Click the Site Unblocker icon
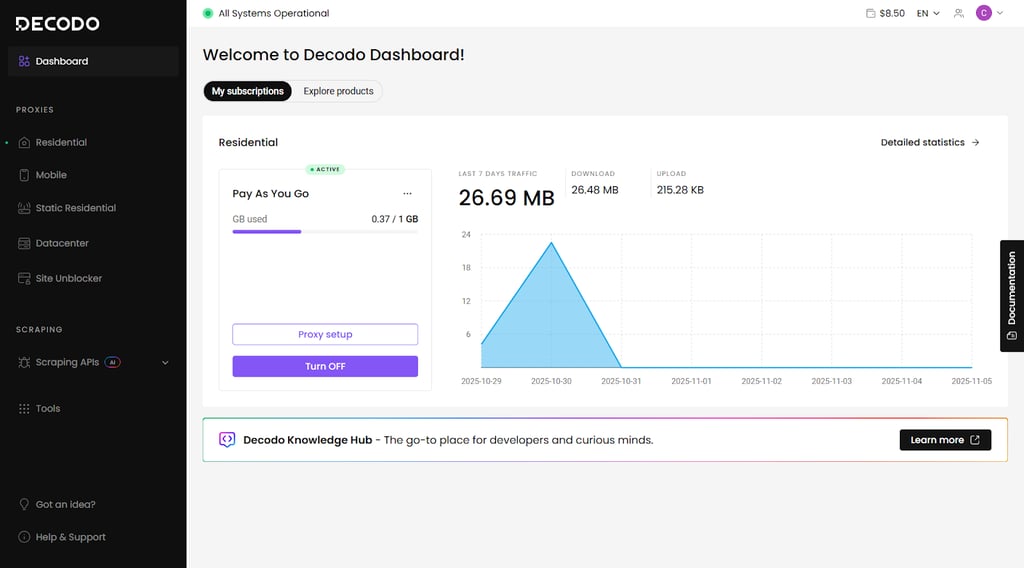This screenshot has width=1024, height=568. pos(24,278)
